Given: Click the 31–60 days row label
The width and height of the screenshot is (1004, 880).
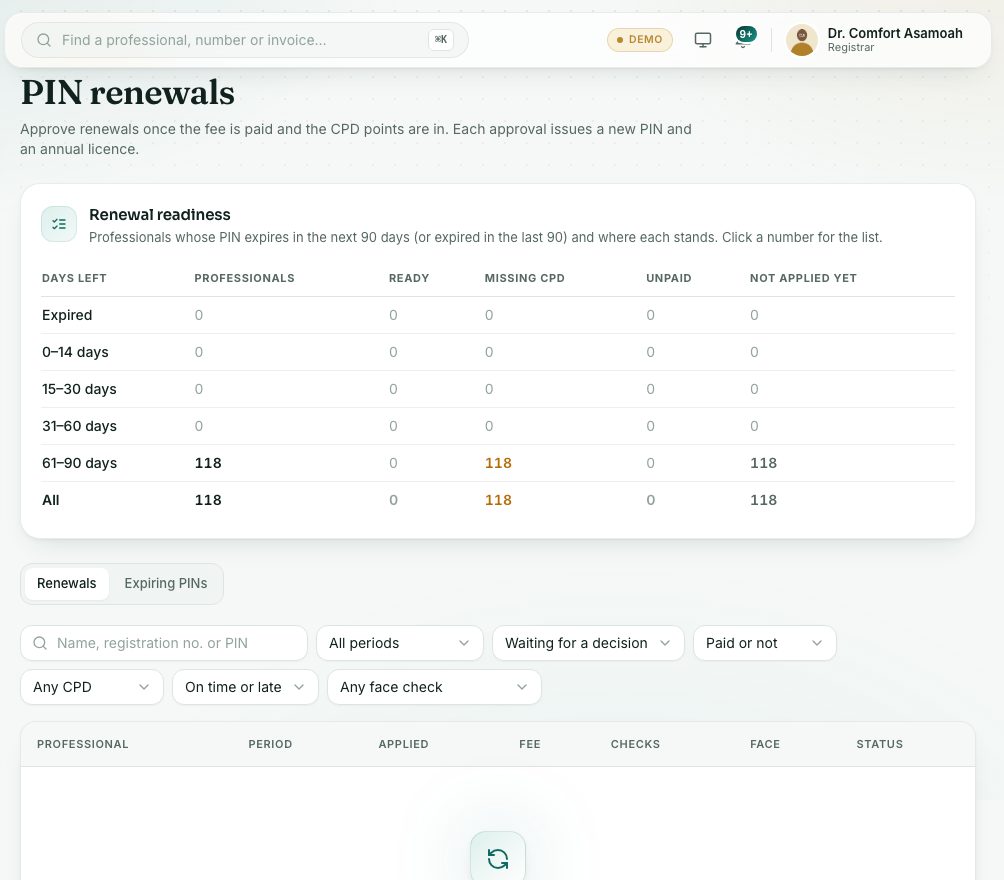Looking at the screenshot, I should (x=79, y=426).
